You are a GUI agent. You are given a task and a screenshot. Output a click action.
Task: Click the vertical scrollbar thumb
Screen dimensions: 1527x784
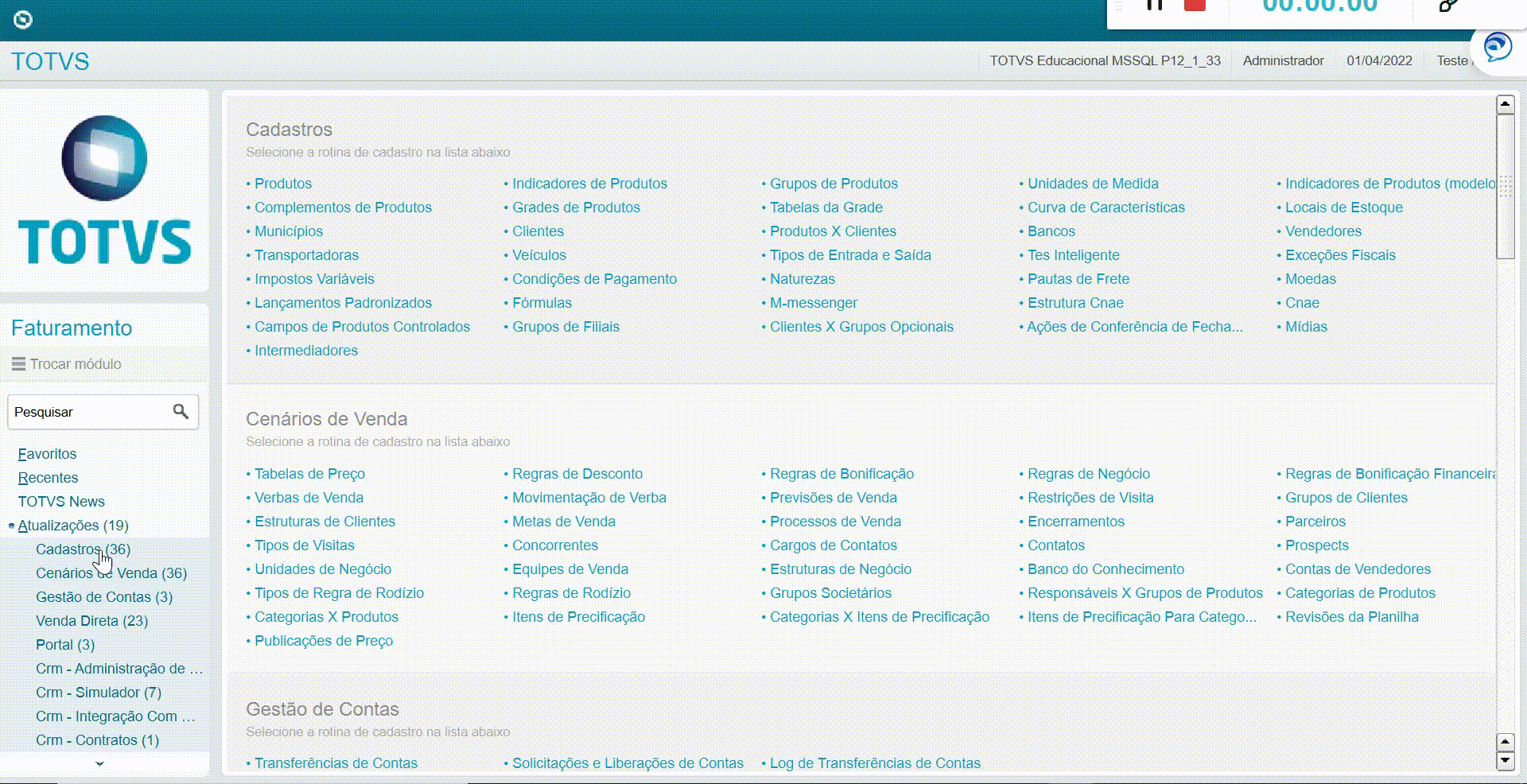[1505, 186]
